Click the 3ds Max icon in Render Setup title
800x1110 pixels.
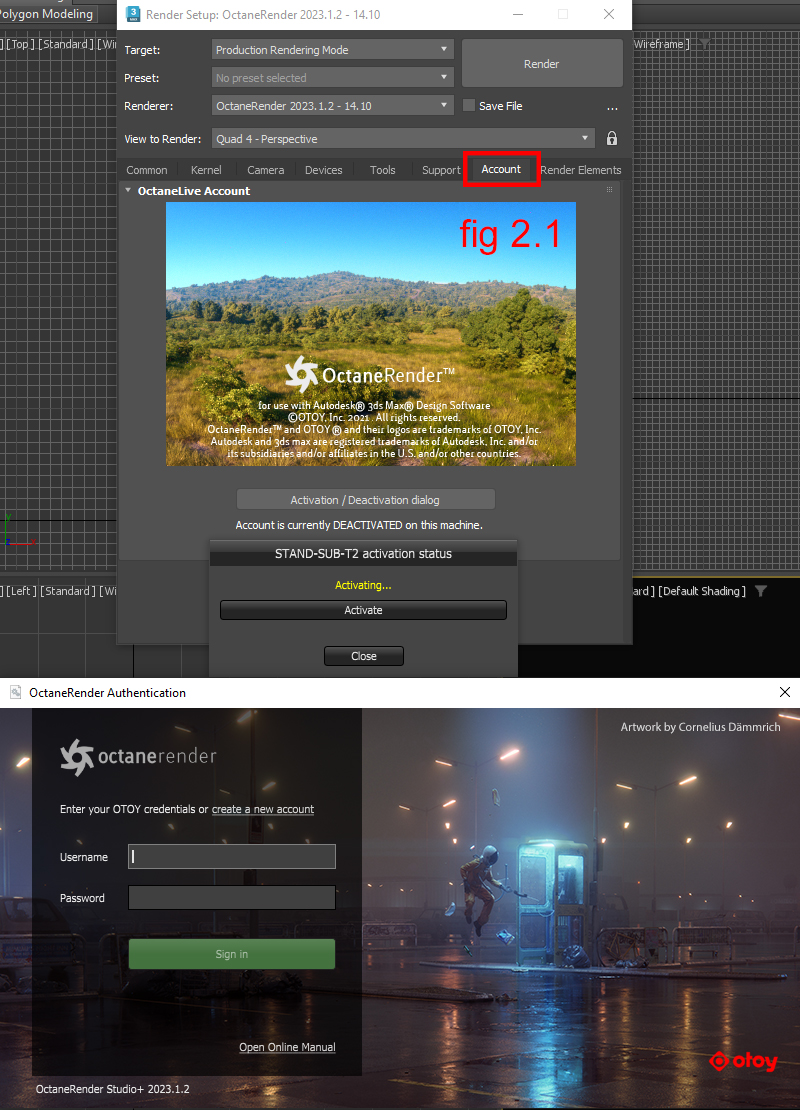[x=132, y=14]
